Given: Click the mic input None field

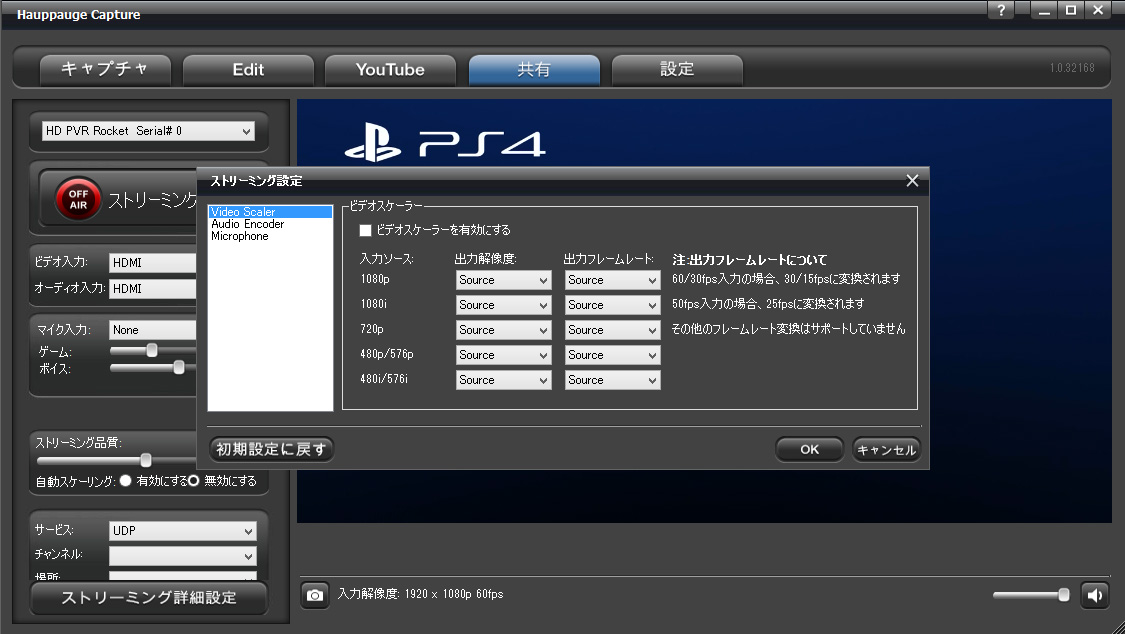Looking at the screenshot, I should point(152,330).
